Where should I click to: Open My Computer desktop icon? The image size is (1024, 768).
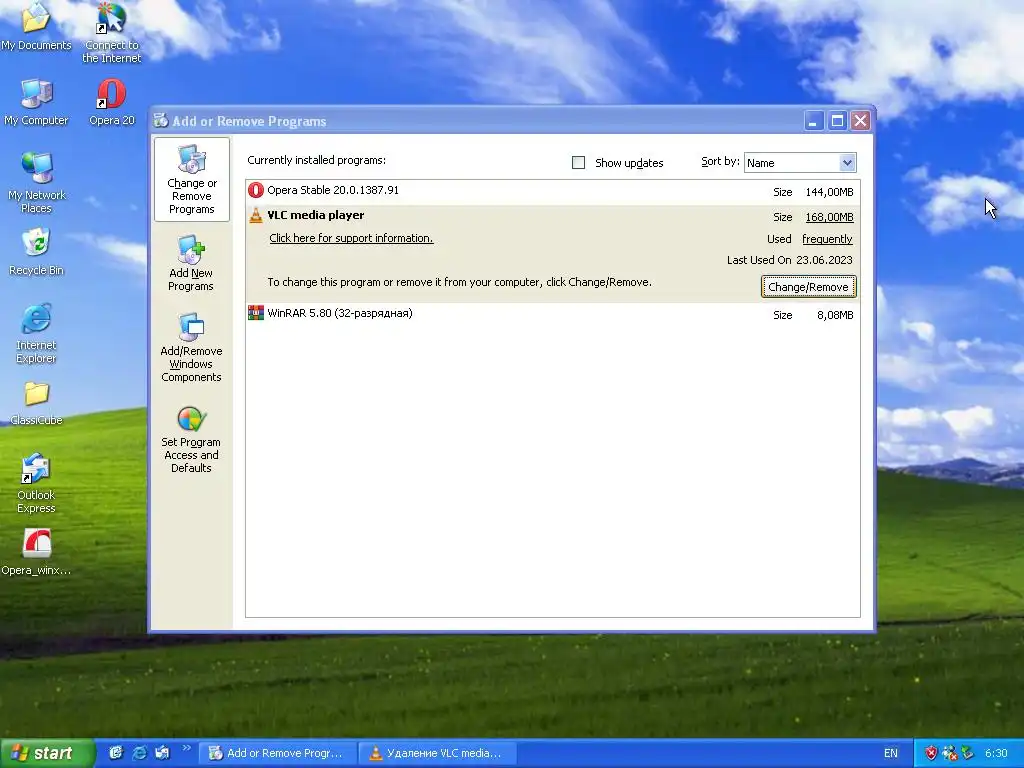(x=36, y=102)
